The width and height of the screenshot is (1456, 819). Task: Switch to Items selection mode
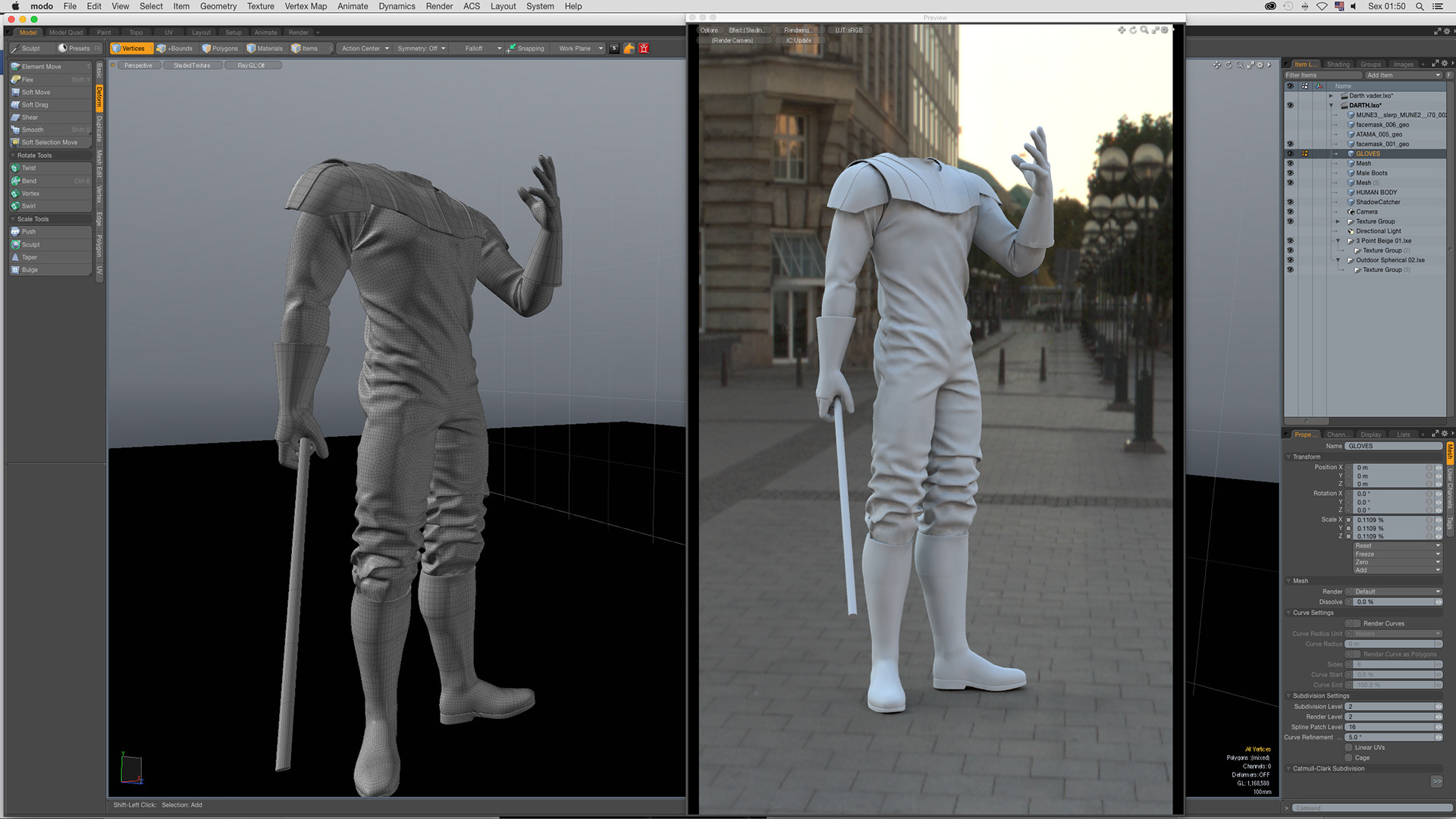(x=311, y=49)
